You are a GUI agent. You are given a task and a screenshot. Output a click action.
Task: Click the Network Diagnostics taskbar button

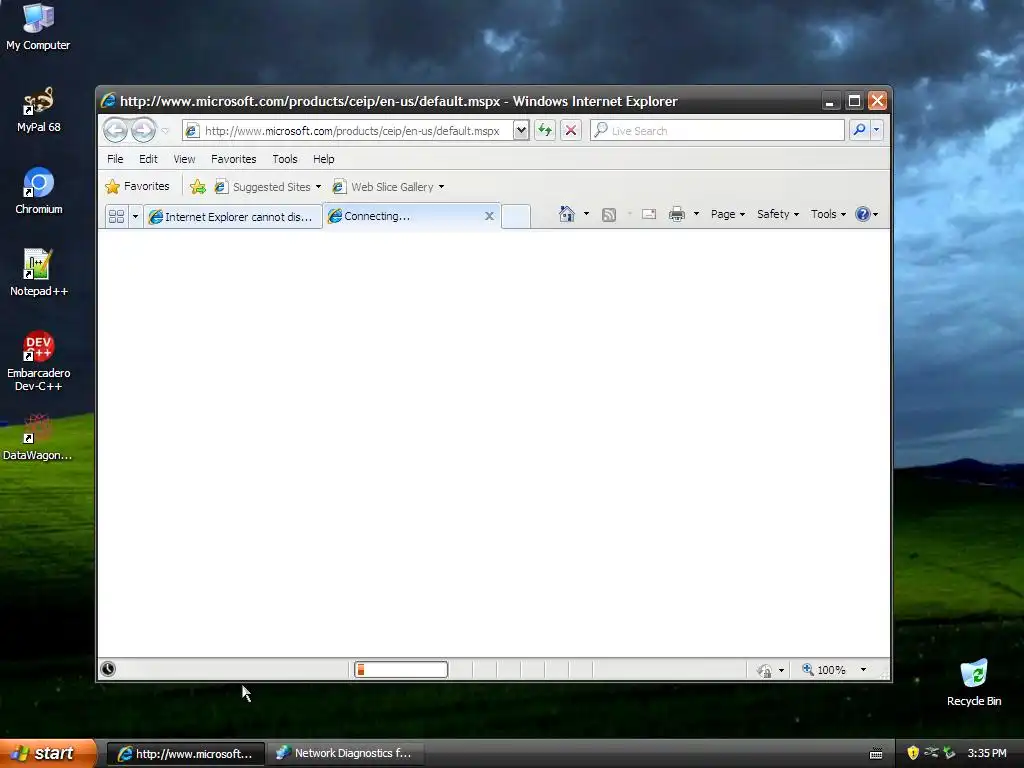(346, 754)
